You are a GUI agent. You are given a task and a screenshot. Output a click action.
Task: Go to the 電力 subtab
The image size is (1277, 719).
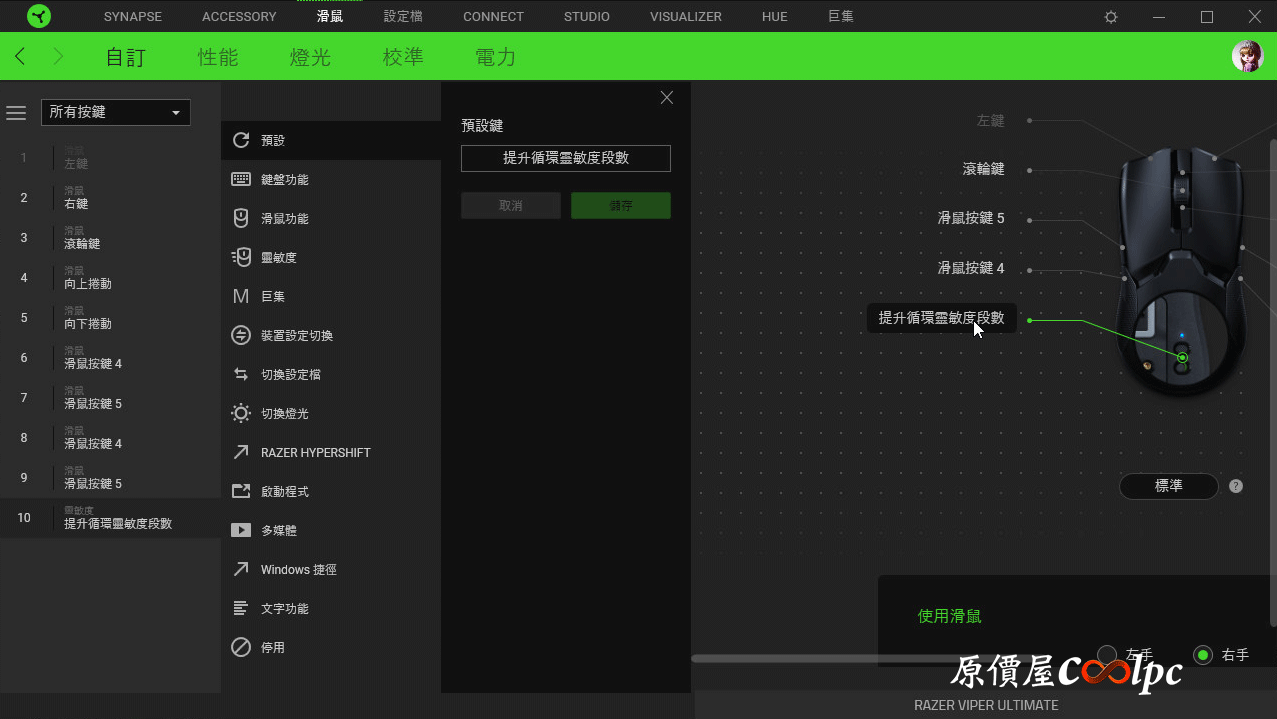click(495, 57)
